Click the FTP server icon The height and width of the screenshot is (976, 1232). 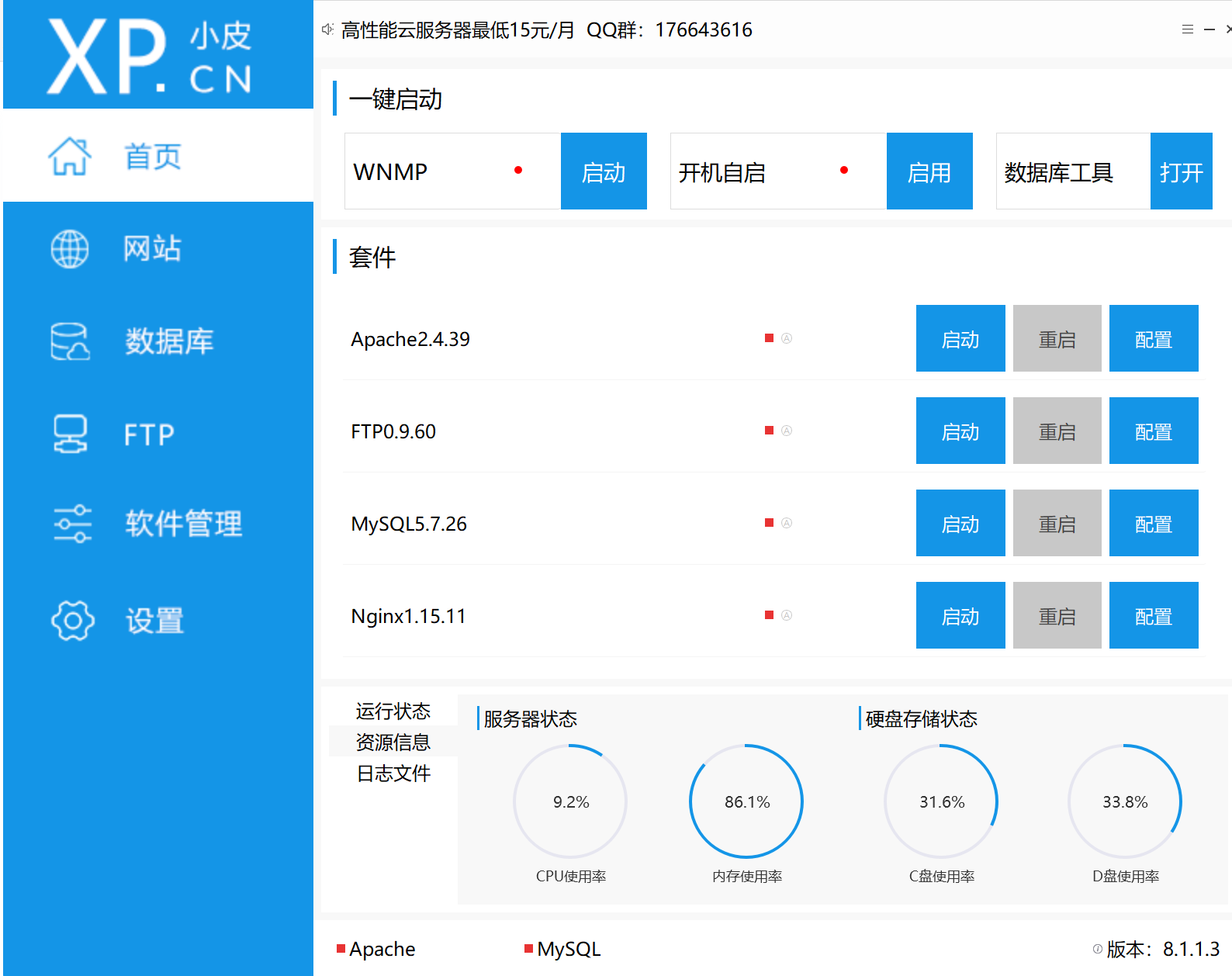click(x=70, y=434)
